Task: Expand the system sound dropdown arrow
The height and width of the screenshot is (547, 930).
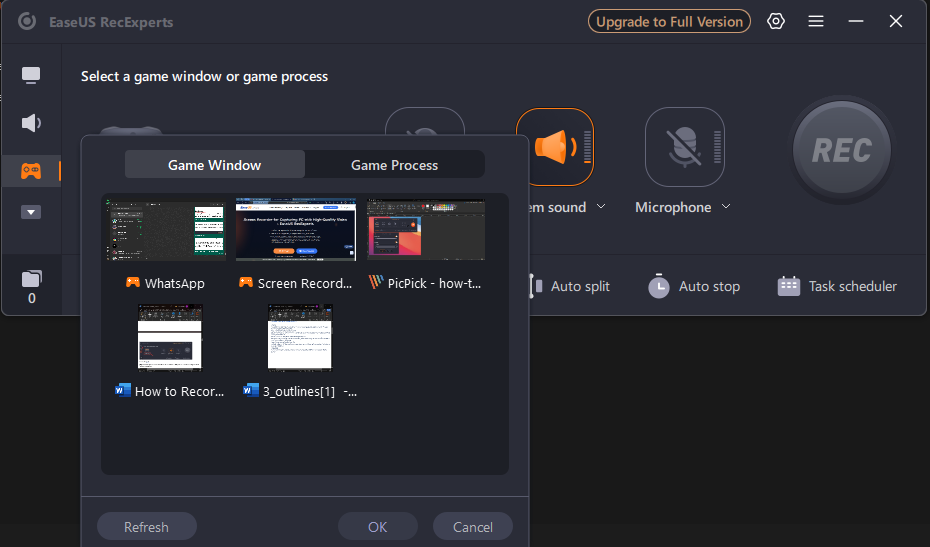Action: [x=601, y=207]
